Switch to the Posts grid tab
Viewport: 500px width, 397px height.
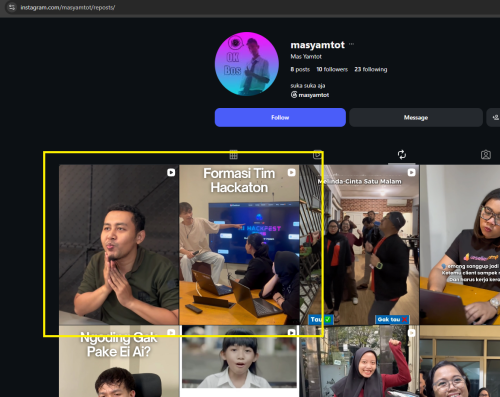233,155
